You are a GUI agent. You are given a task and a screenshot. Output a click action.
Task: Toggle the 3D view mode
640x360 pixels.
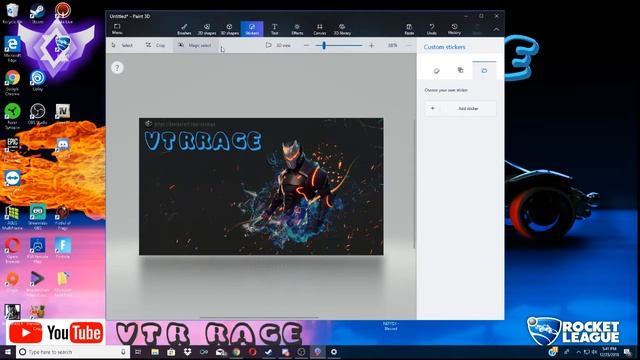coord(278,45)
